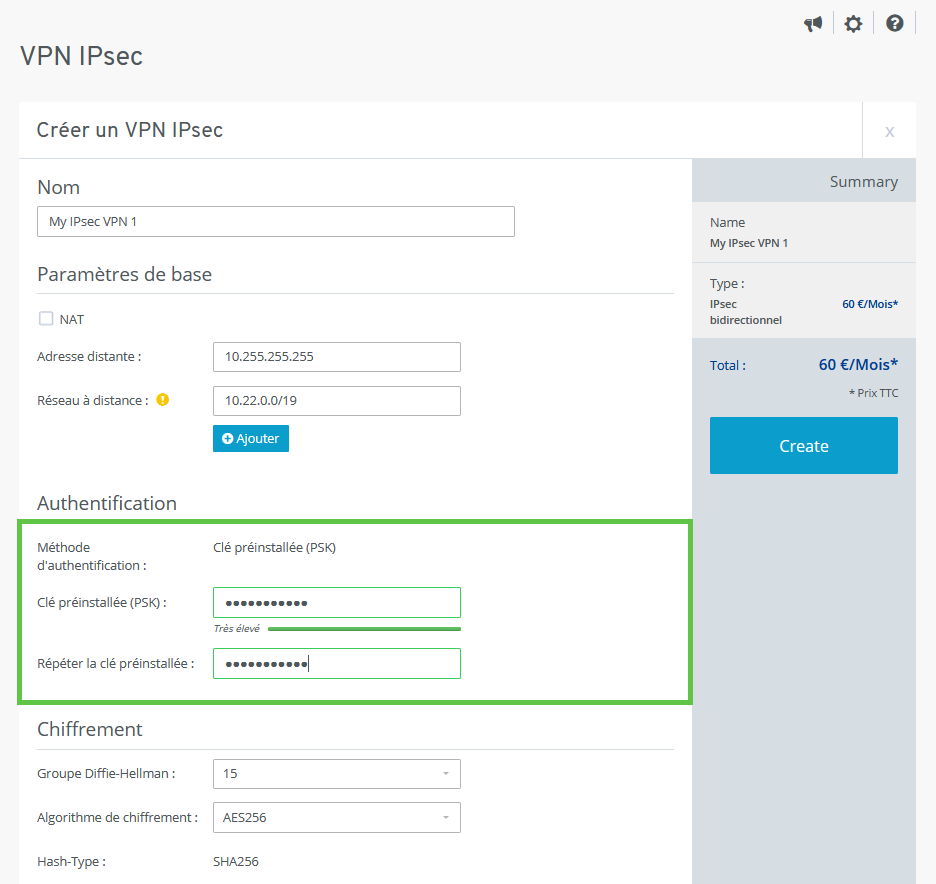Open the Algorithme de chiffrement dropdown
Image resolution: width=936 pixels, height=884 pixels.
[336, 818]
